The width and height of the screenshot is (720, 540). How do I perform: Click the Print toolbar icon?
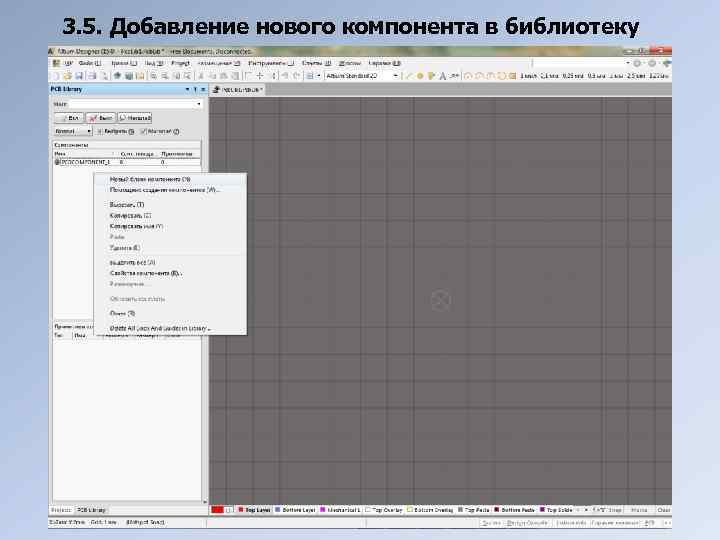point(92,76)
